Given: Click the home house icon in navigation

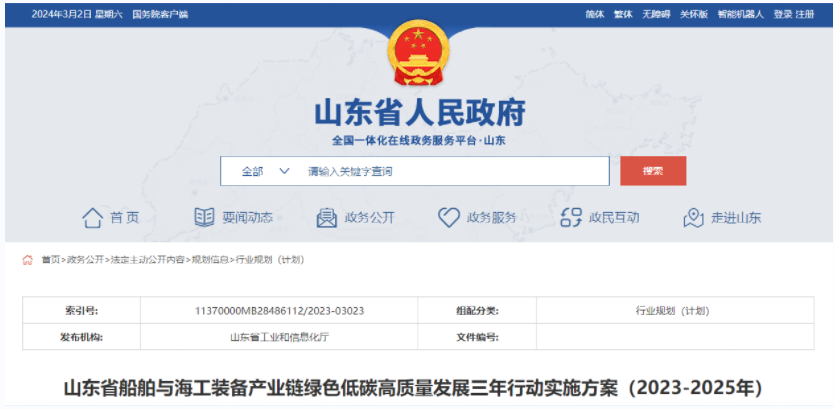Looking at the screenshot, I should [x=92, y=218].
